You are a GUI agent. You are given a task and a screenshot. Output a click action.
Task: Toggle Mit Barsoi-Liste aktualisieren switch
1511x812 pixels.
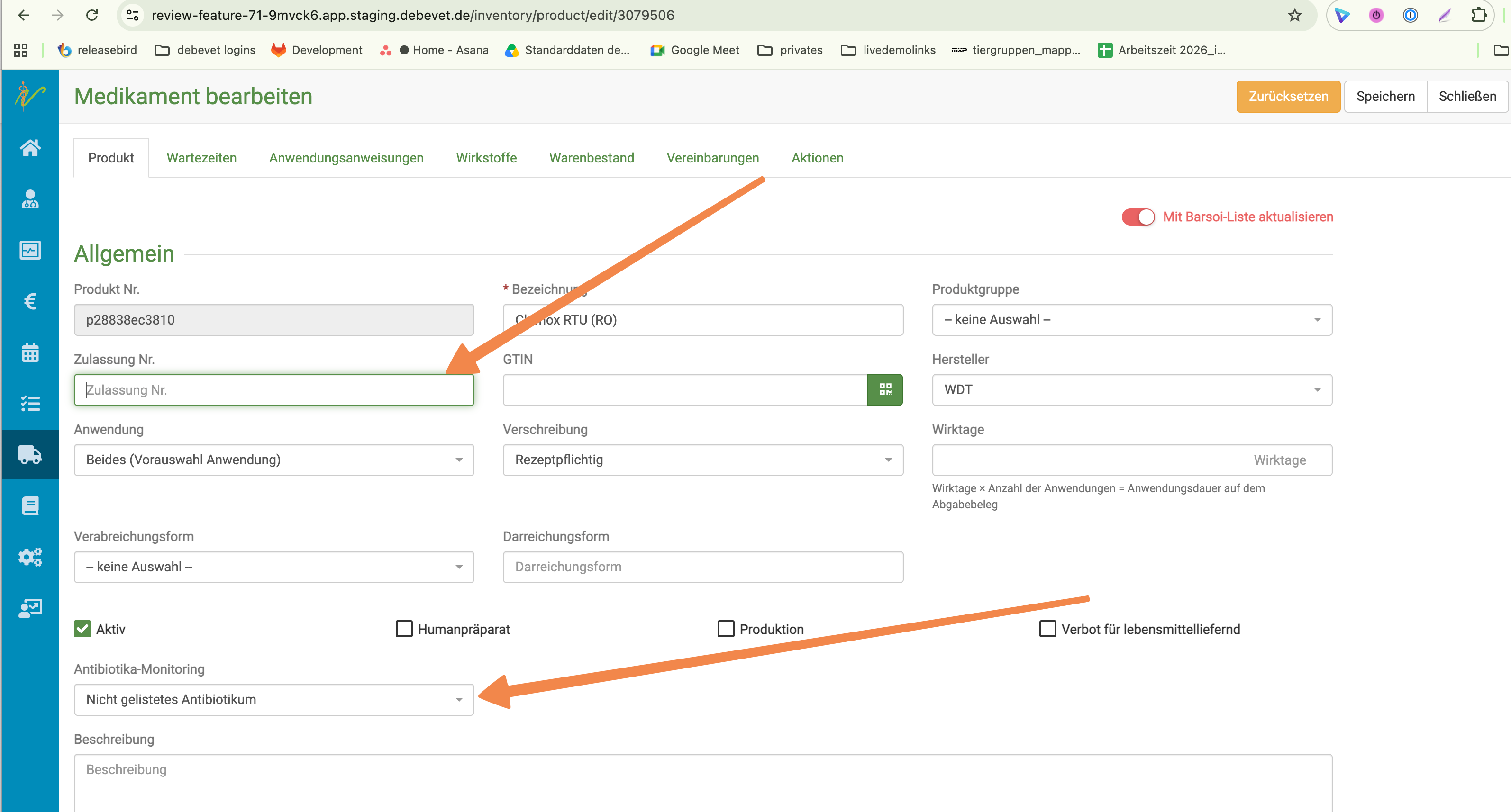1138,217
